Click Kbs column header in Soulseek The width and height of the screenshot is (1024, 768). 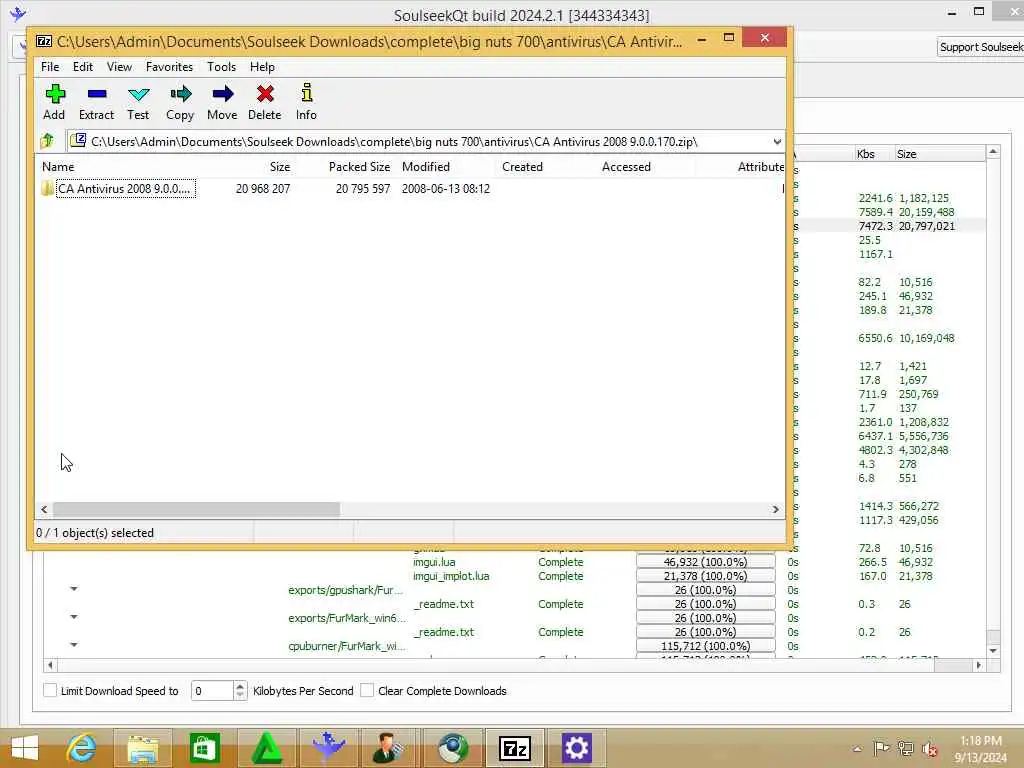coord(865,154)
